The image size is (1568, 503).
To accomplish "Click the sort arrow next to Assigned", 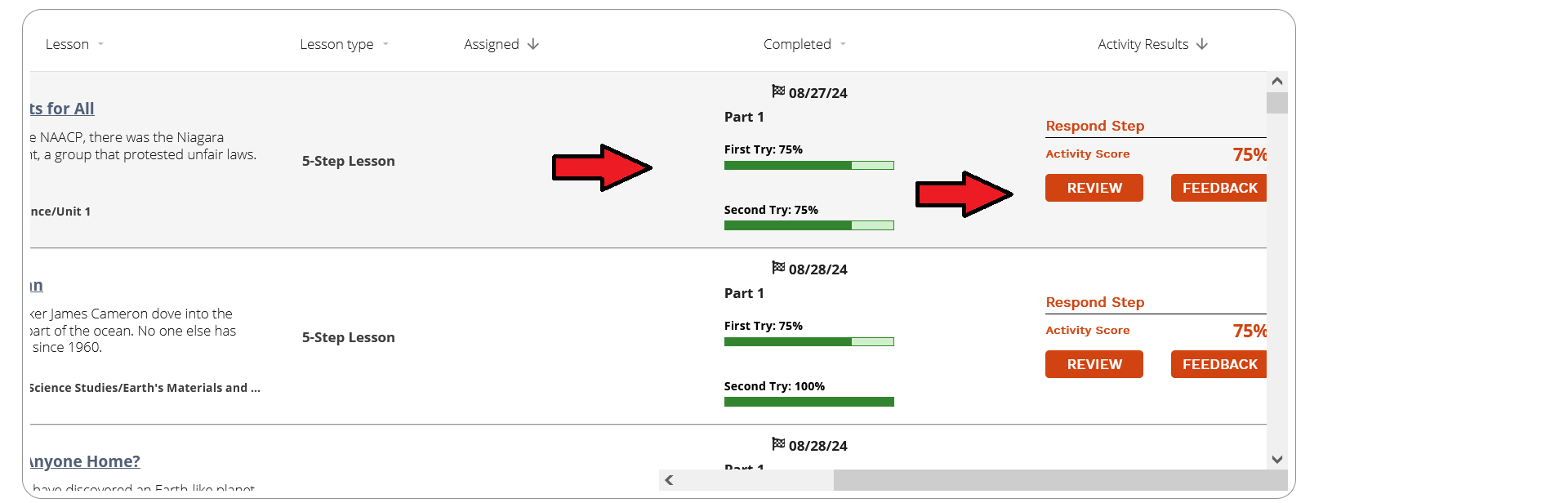I will pyautogui.click(x=533, y=44).
